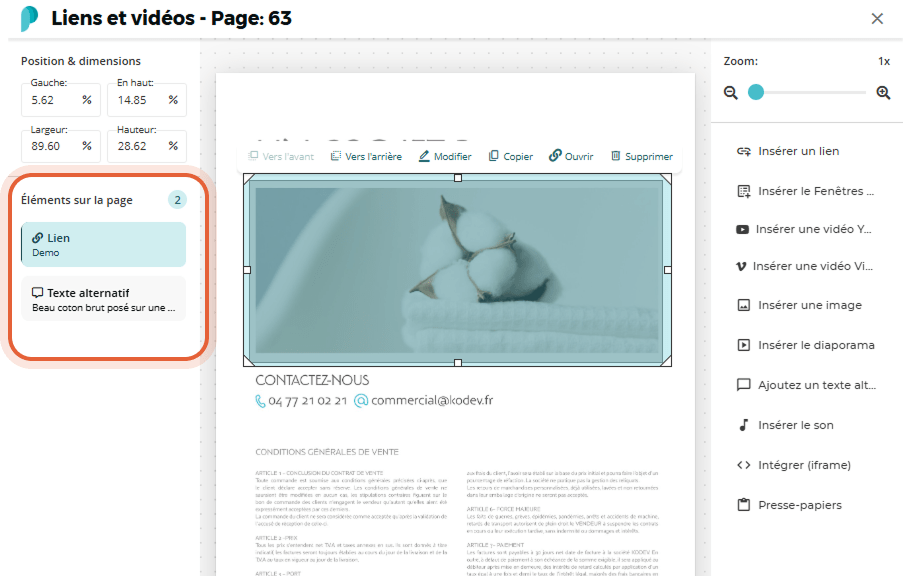Click the diaporama slideshow icon

point(743,345)
